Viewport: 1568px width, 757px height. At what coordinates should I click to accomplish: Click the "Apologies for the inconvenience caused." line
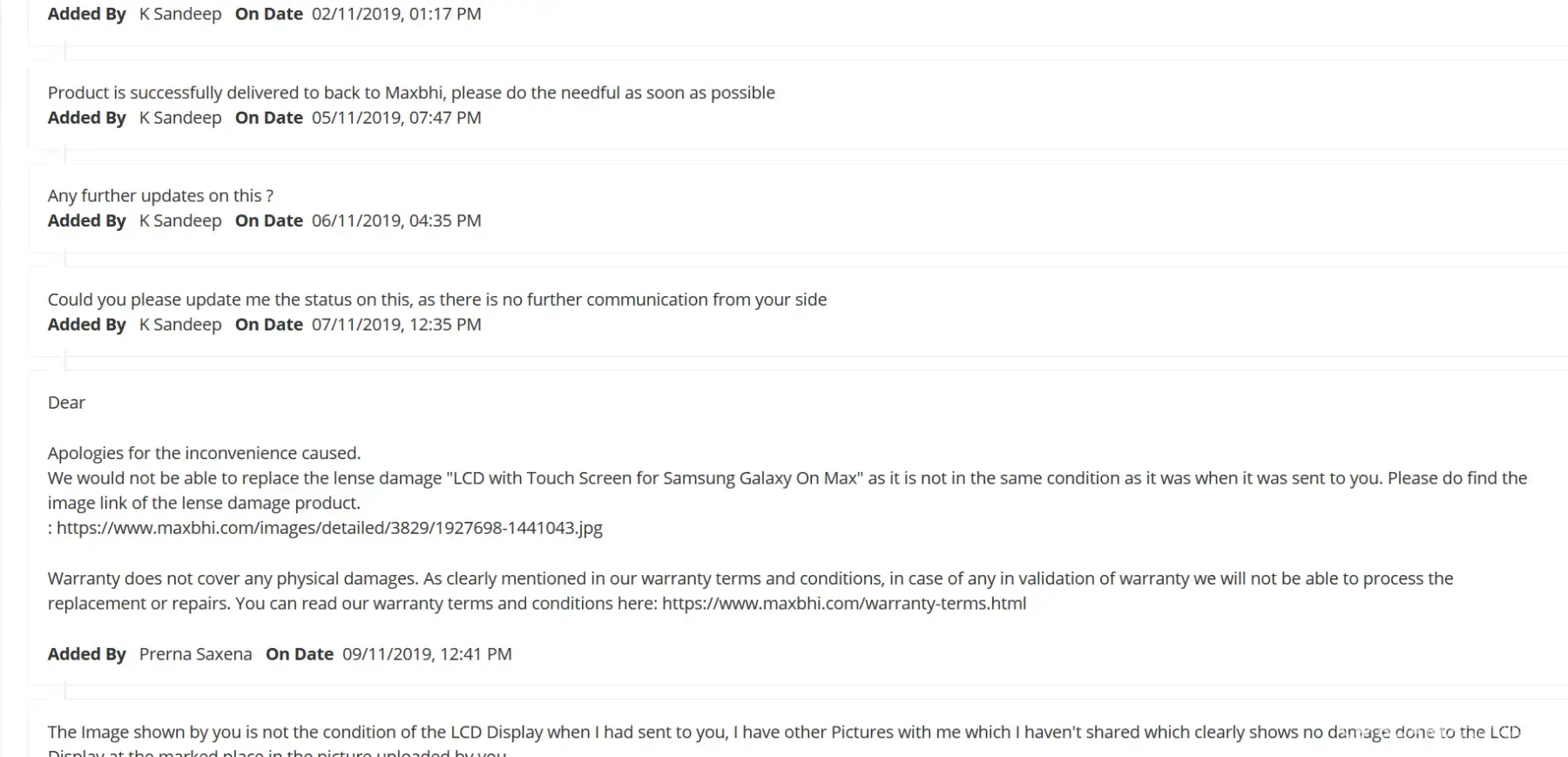coord(204,453)
